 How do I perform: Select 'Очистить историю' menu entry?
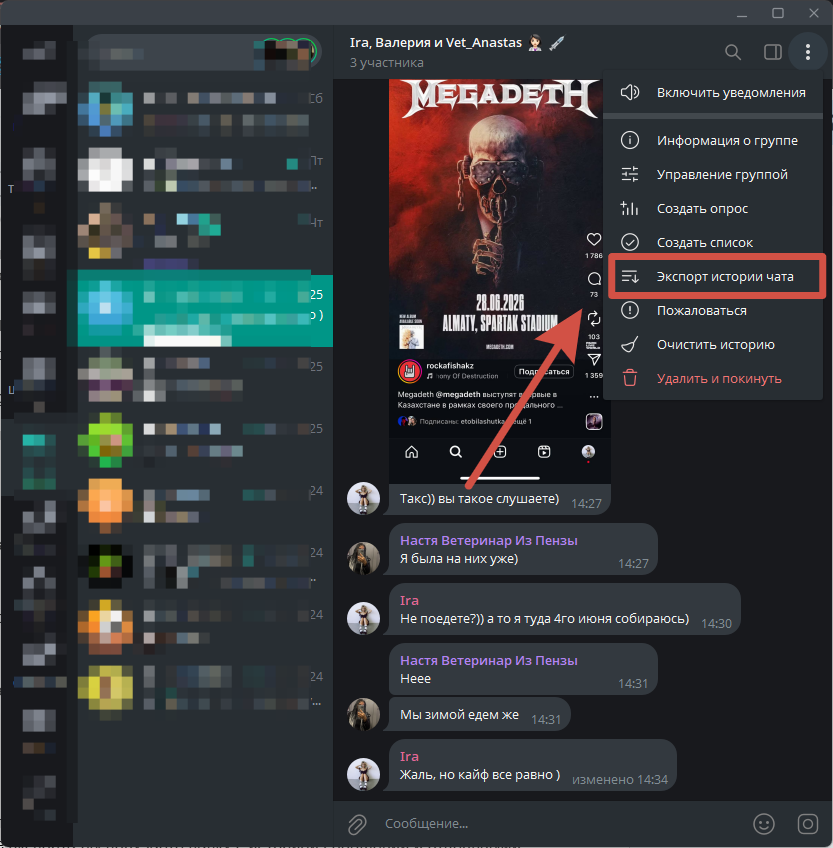tap(712, 345)
